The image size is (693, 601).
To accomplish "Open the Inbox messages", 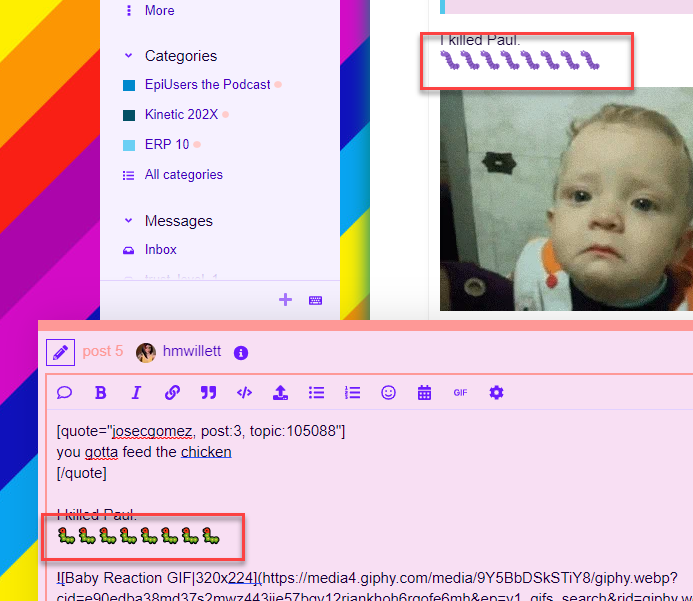I will [160, 250].
